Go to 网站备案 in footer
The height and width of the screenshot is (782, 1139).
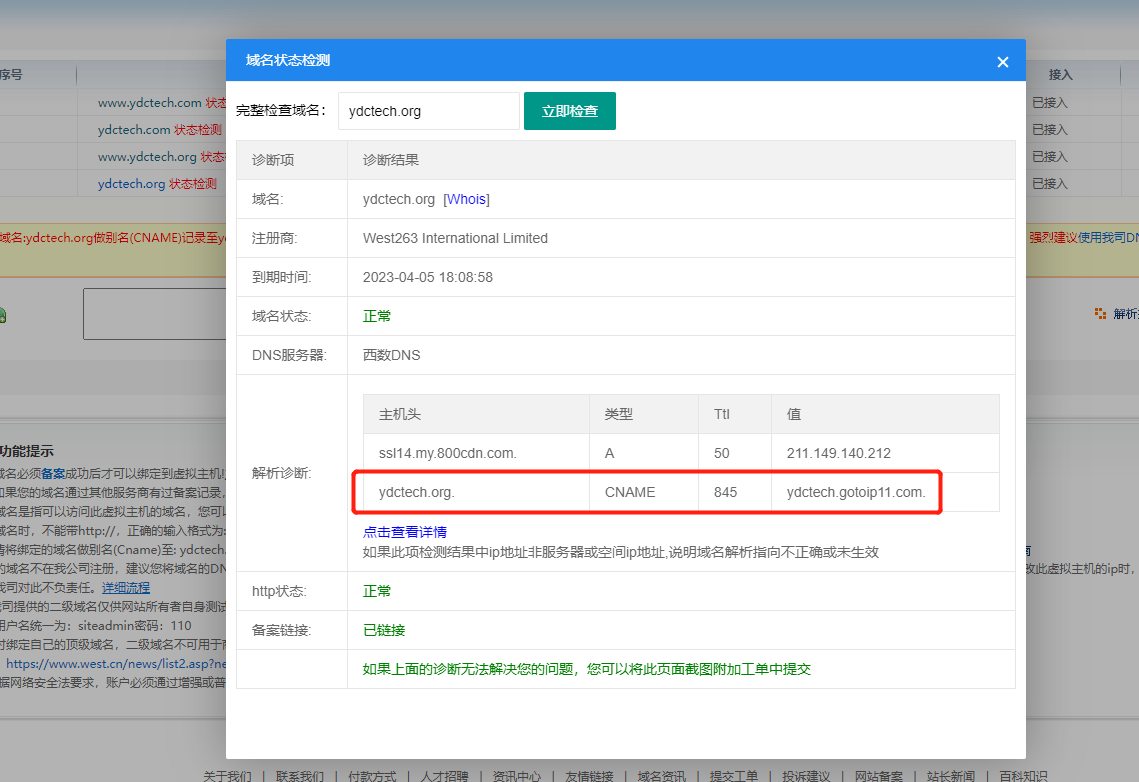(x=879, y=776)
